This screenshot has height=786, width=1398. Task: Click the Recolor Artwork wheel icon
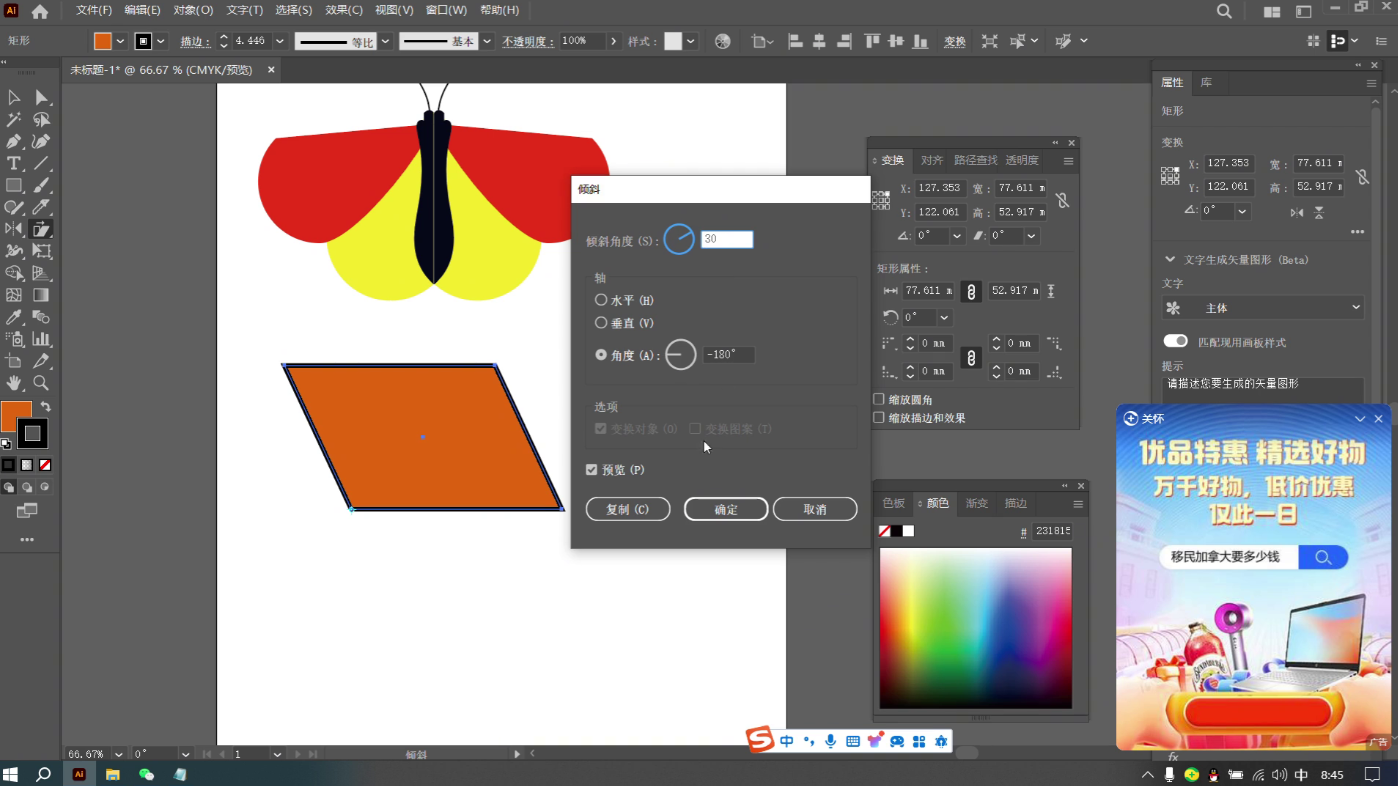coord(723,41)
